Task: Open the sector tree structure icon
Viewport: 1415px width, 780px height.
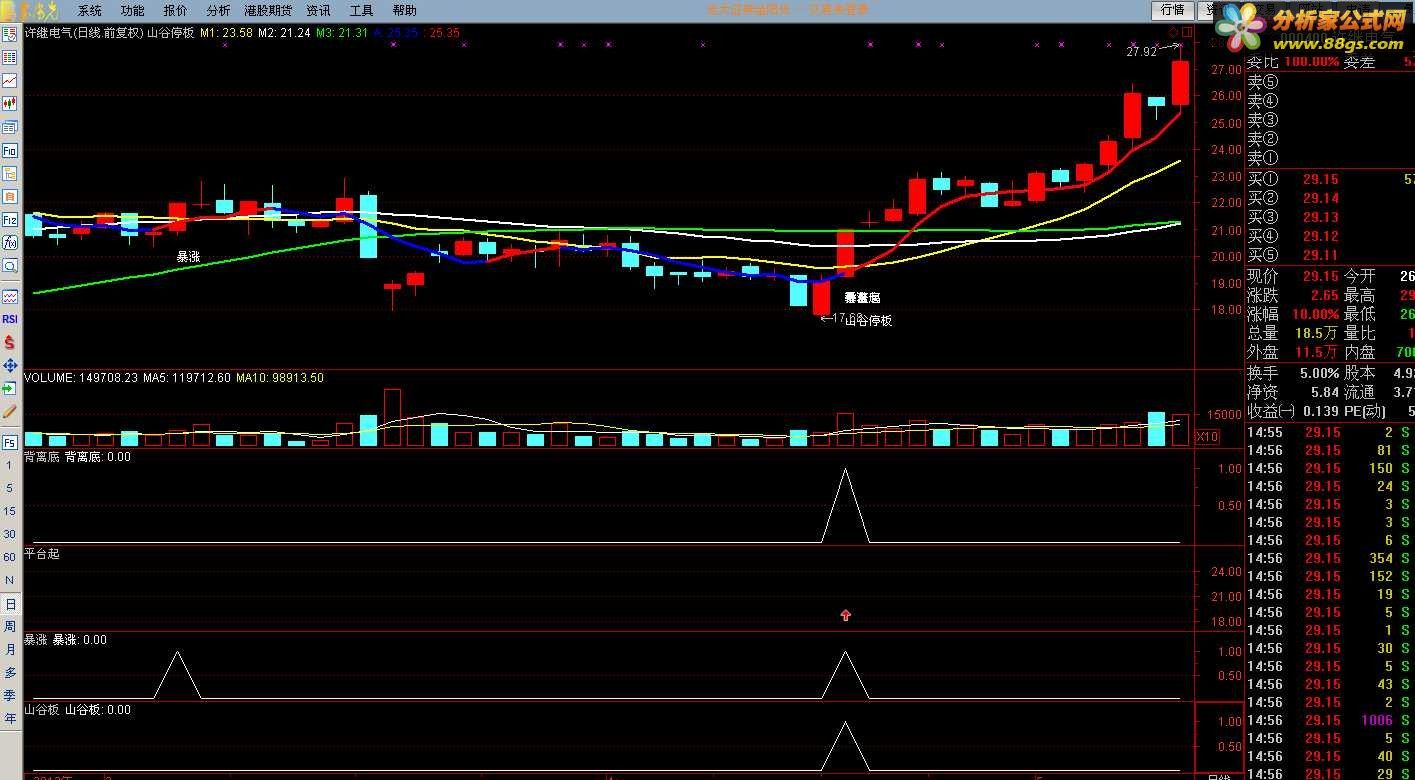Action: point(10,173)
